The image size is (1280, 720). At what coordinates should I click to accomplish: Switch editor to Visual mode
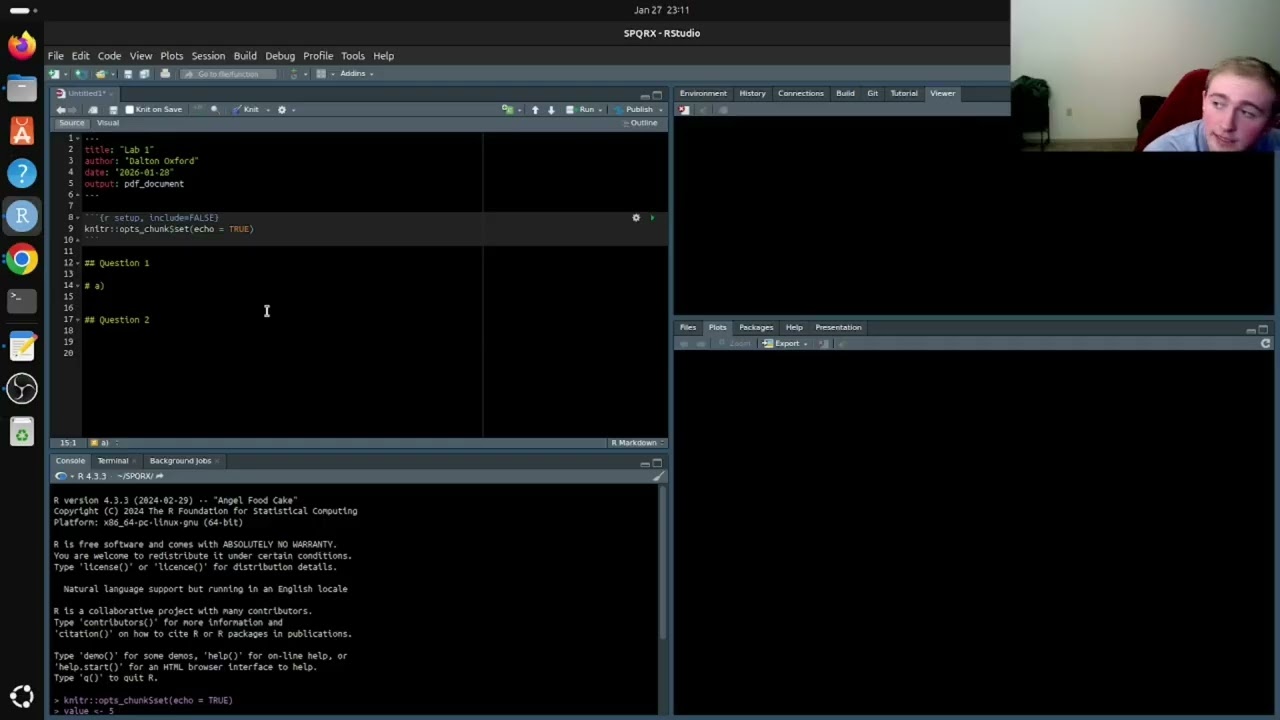(107, 123)
